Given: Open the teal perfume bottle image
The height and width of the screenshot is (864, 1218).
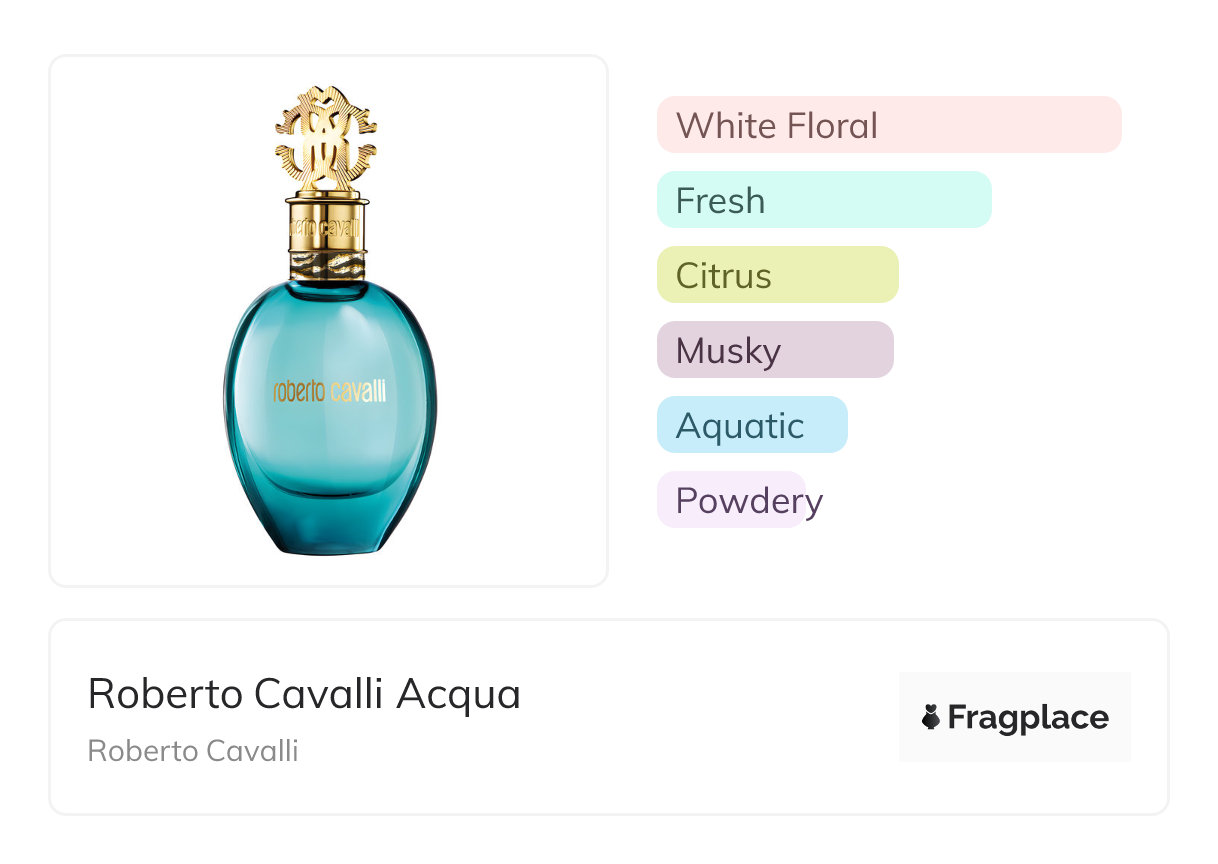Looking at the screenshot, I should click(329, 420).
